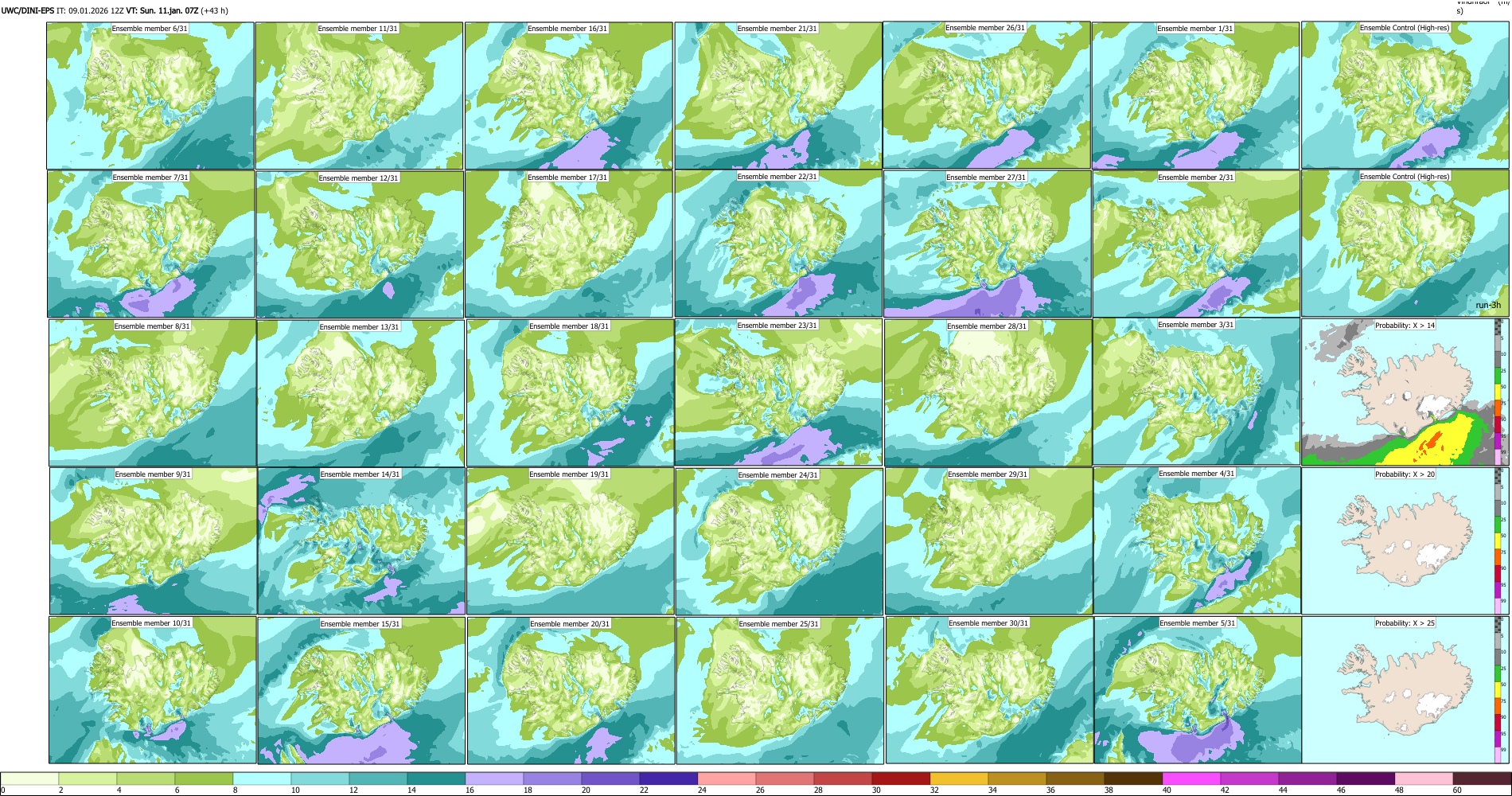The height and width of the screenshot is (796, 1512).
Task: Inspect the Ensemble member 4/31 map
Action: [1198, 540]
